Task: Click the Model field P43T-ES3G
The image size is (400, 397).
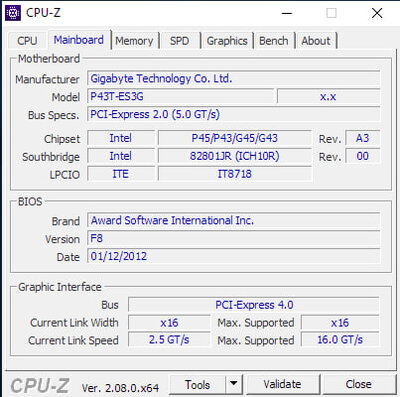Action: click(x=181, y=97)
